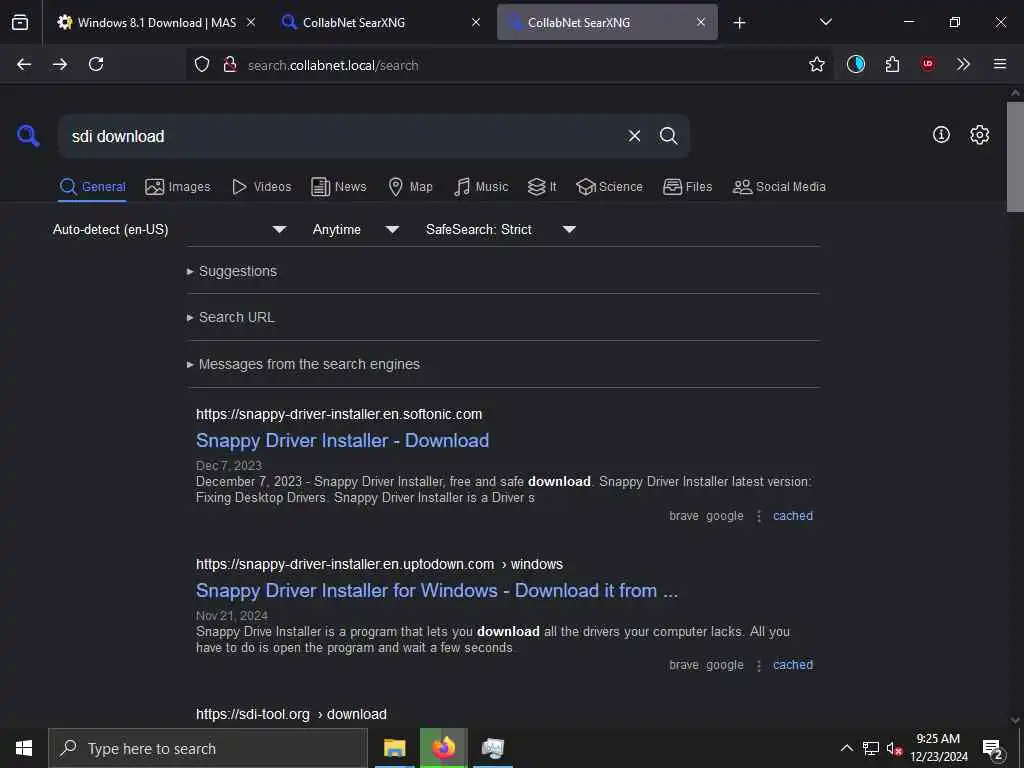Show hidden tray icons with the up chevron

click(846, 748)
